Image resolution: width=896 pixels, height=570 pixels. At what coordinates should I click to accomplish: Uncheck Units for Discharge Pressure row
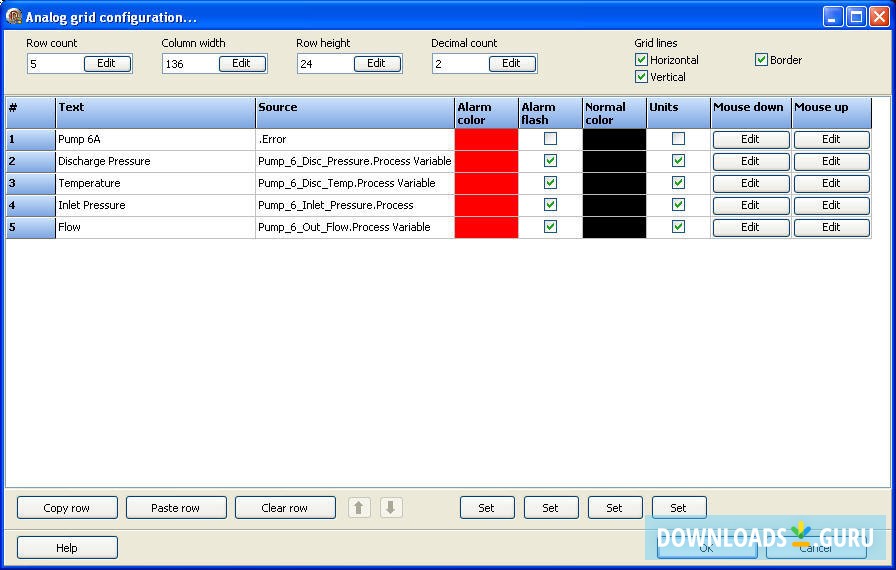click(678, 160)
